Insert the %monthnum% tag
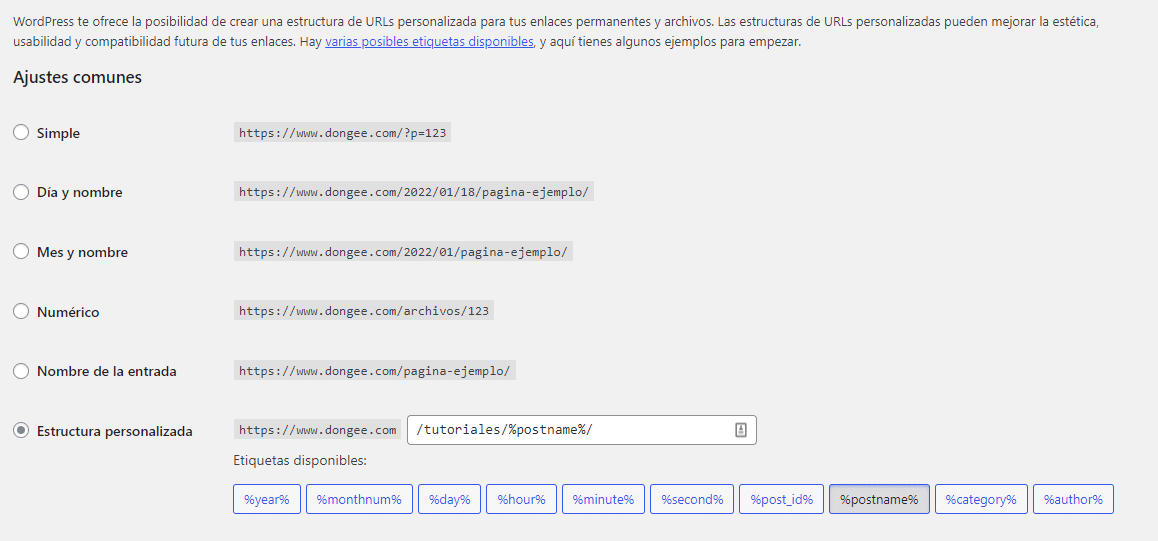This screenshot has width=1158, height=541. 359,499
